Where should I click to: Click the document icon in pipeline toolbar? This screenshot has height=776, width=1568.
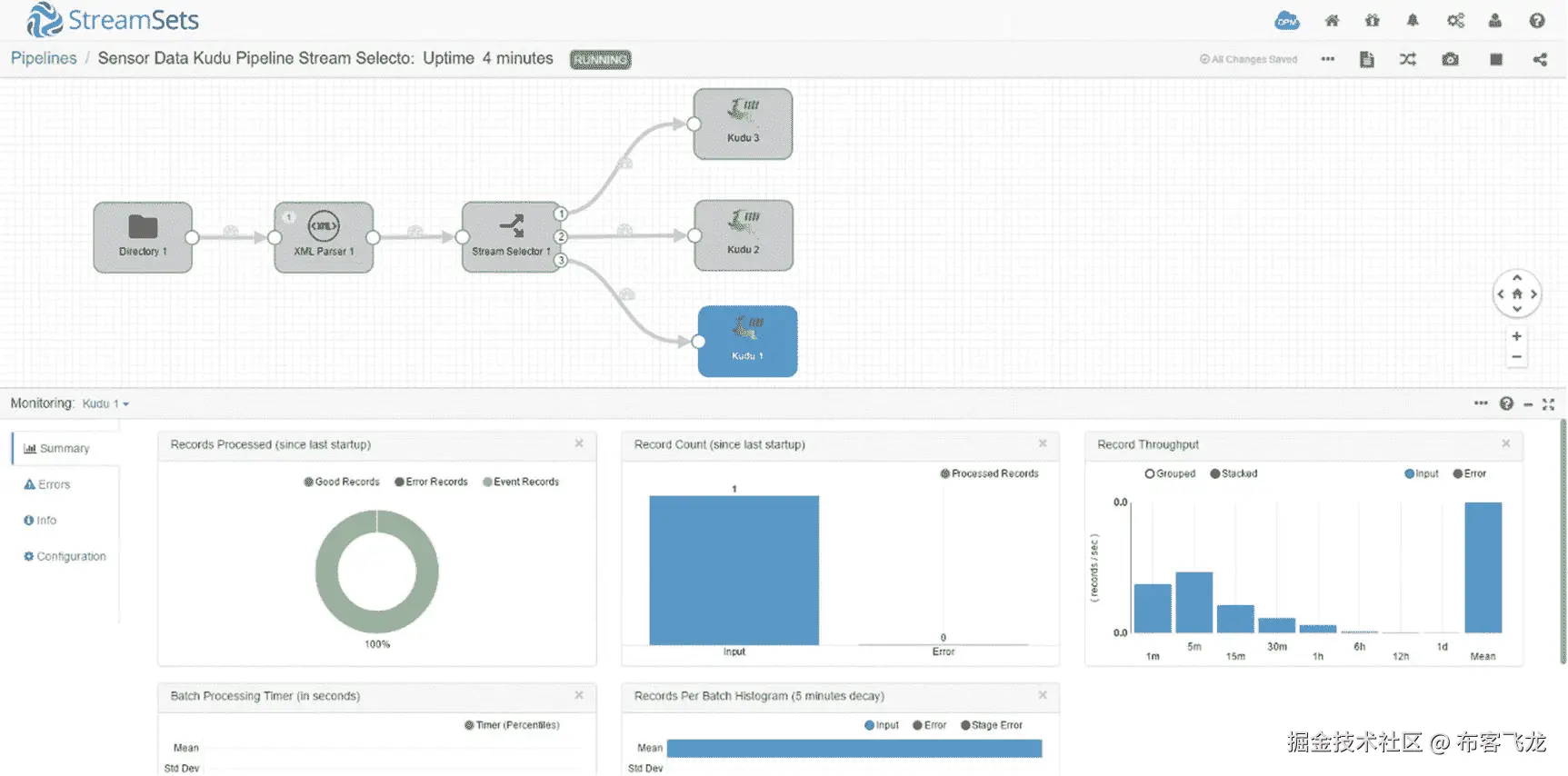click(x=1366, y=59)
